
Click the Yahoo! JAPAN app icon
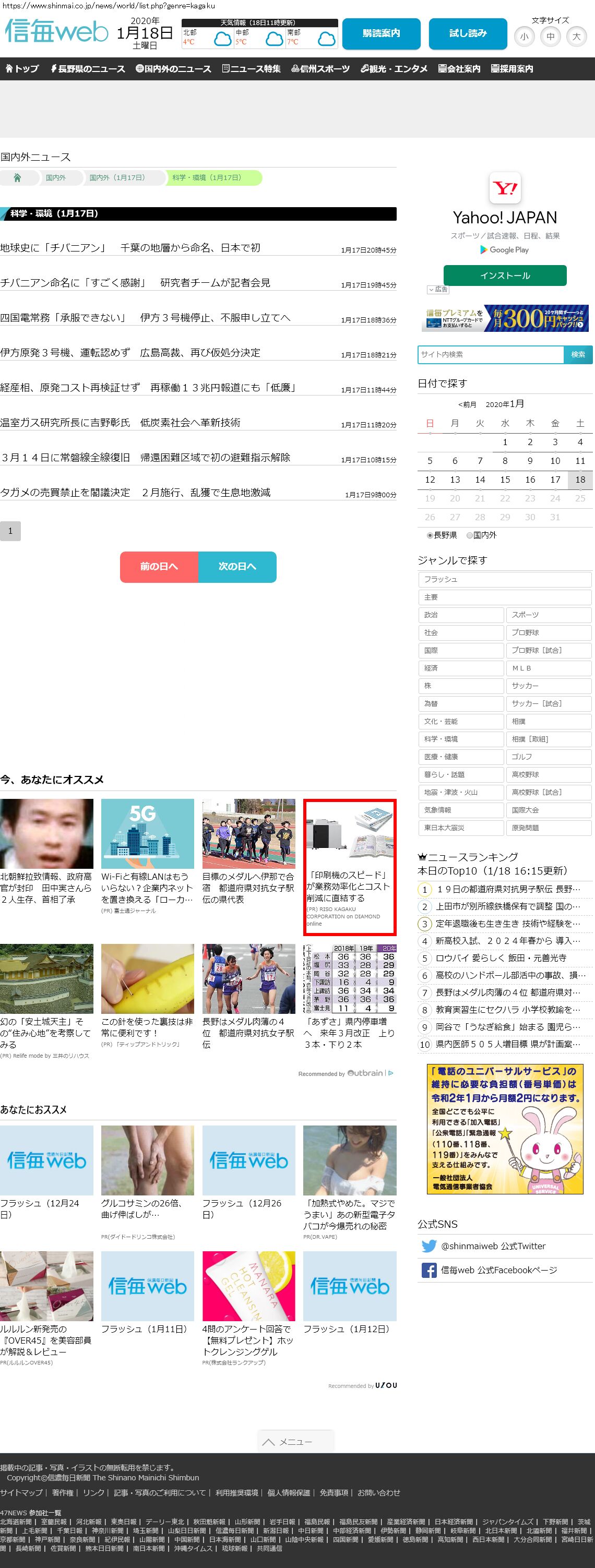(x=505, y=188)
